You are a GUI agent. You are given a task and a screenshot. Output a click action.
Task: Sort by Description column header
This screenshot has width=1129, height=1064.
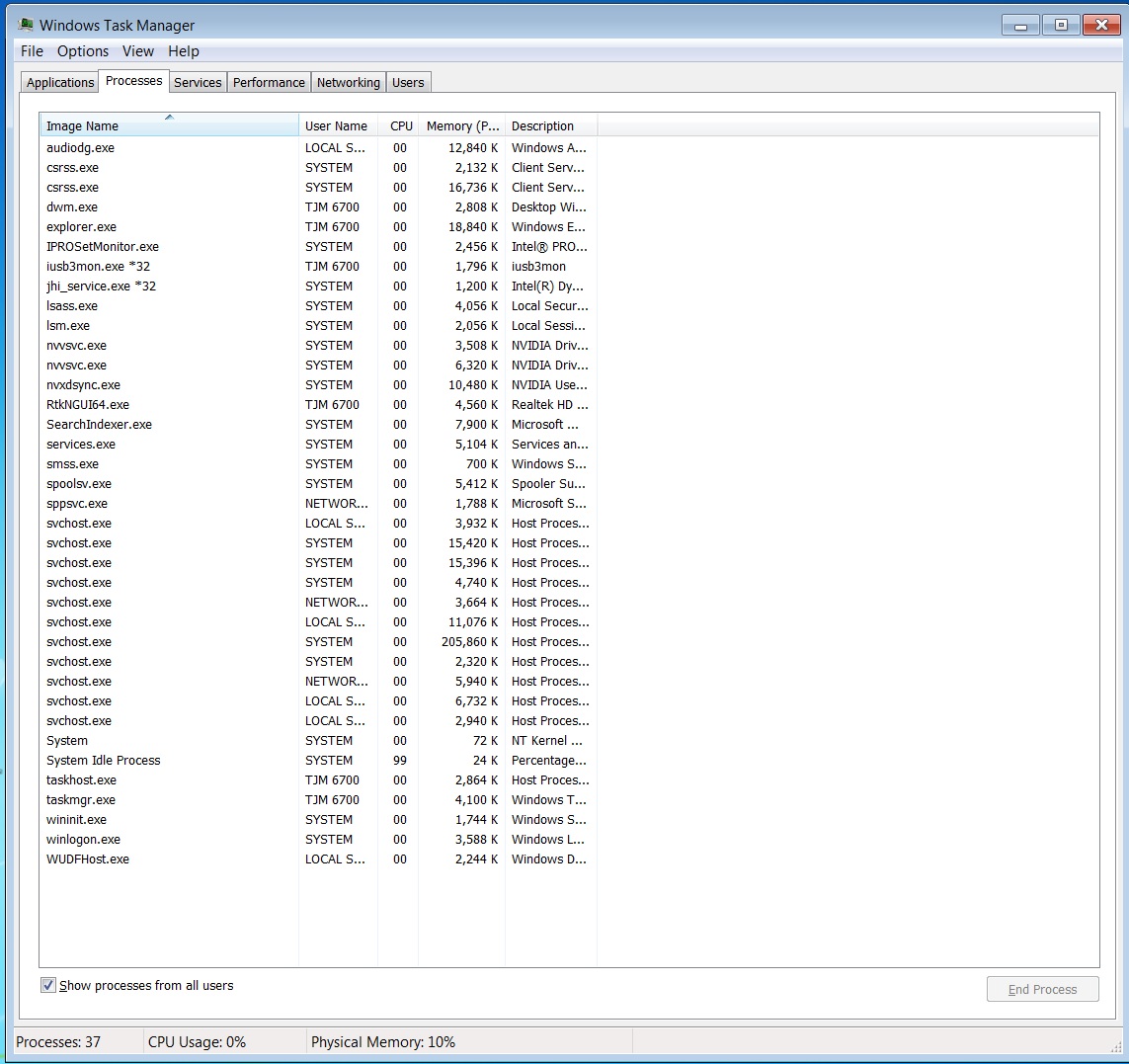551,125
